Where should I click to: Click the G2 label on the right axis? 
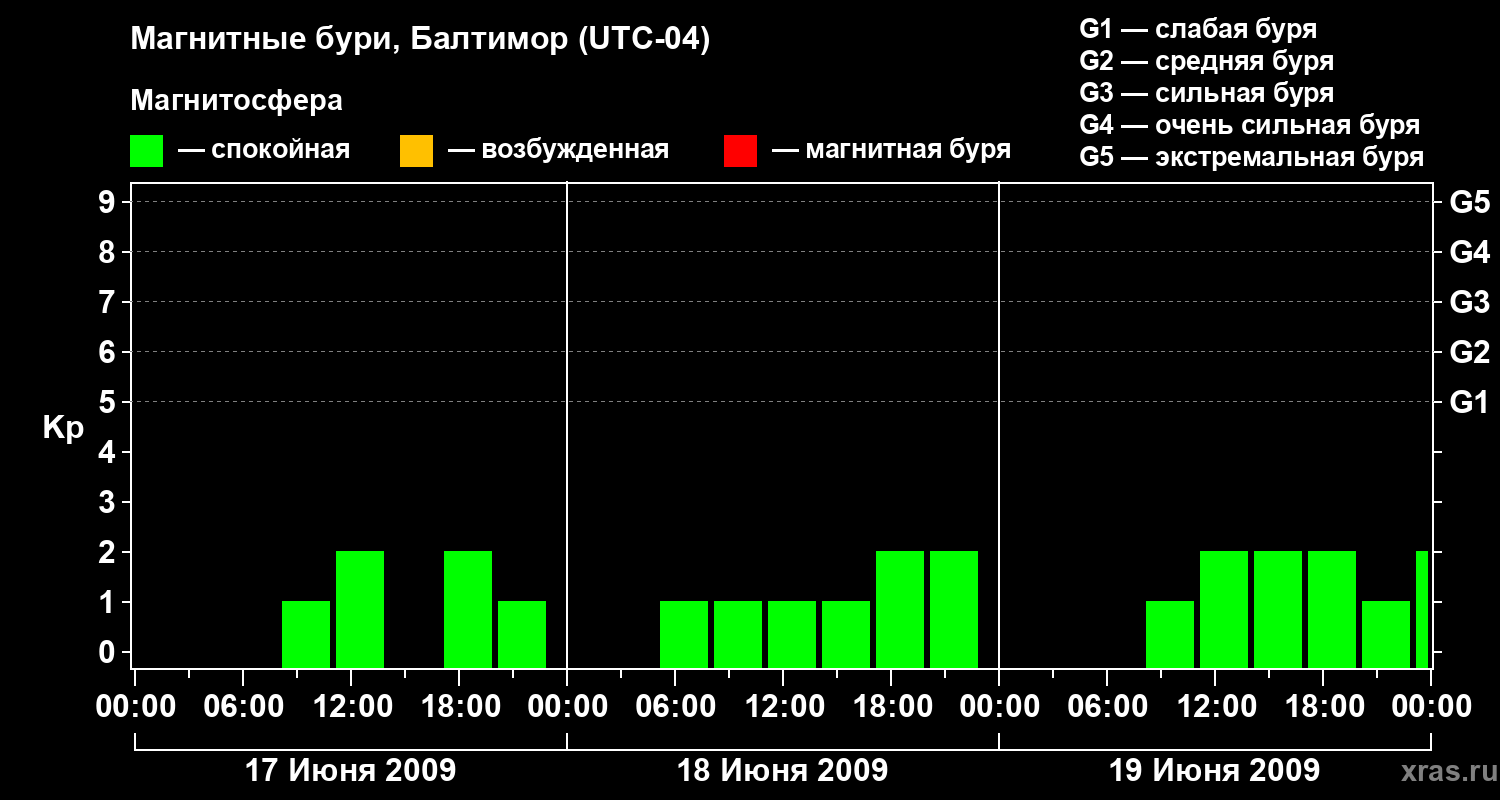(1469, 352)
